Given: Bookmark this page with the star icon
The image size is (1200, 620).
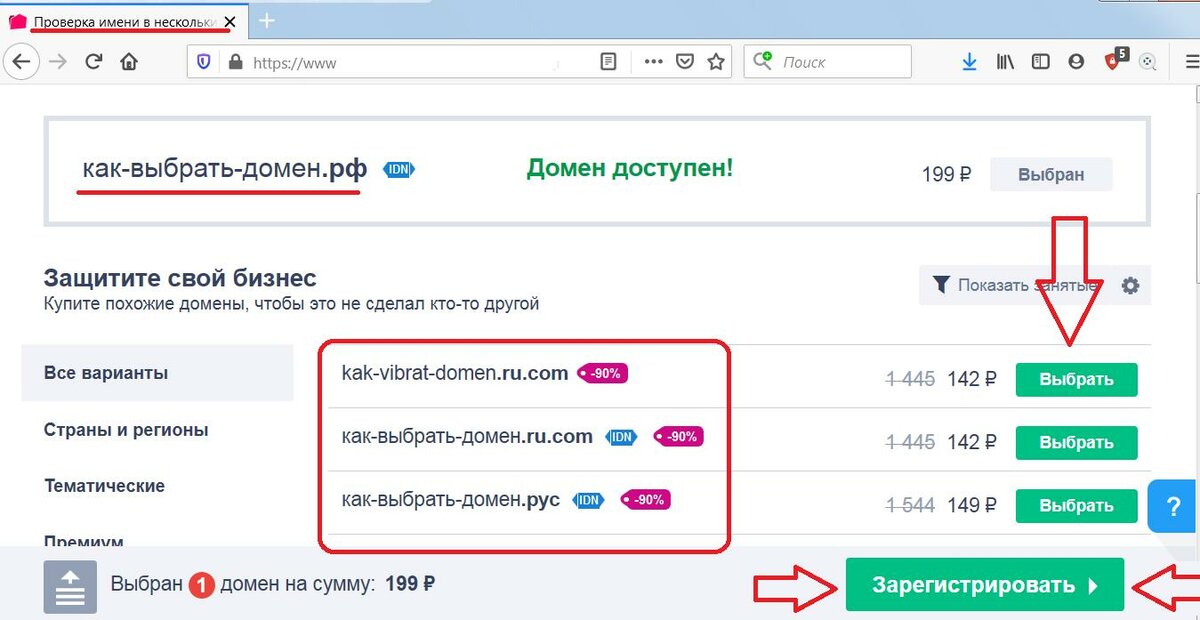Looking at the screenshot, I should coord(716,62).
